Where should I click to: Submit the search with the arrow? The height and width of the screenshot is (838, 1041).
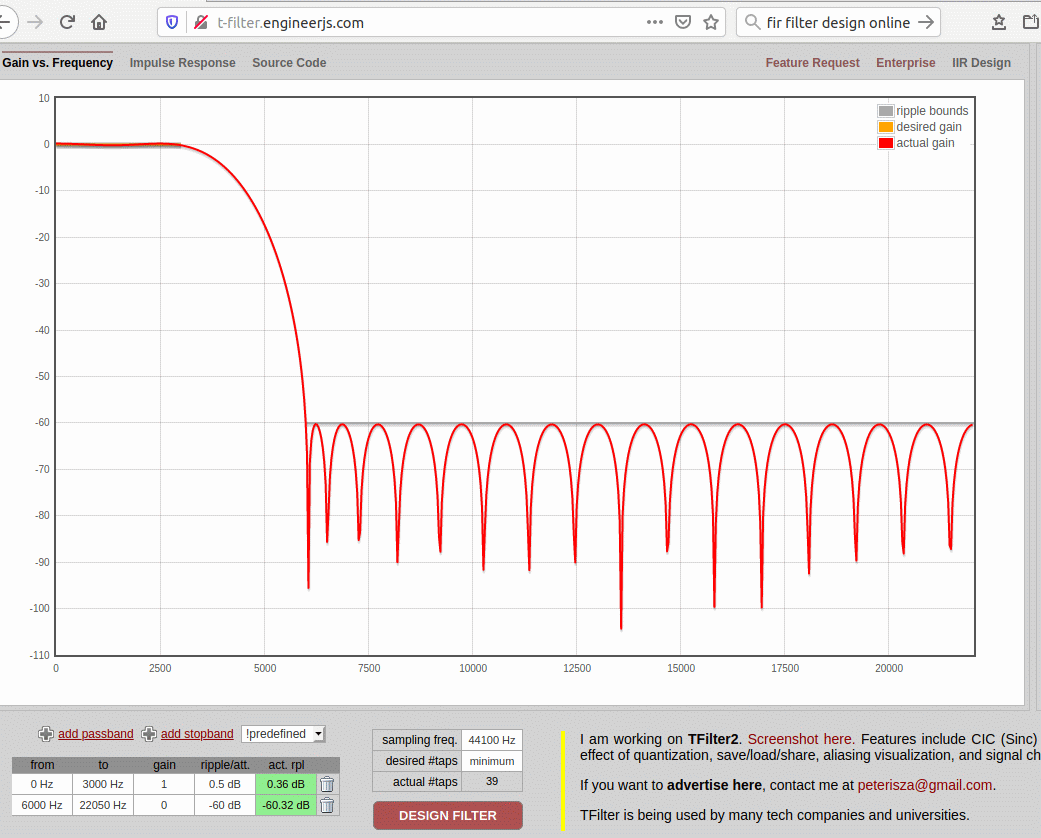(x=925, y=22)
